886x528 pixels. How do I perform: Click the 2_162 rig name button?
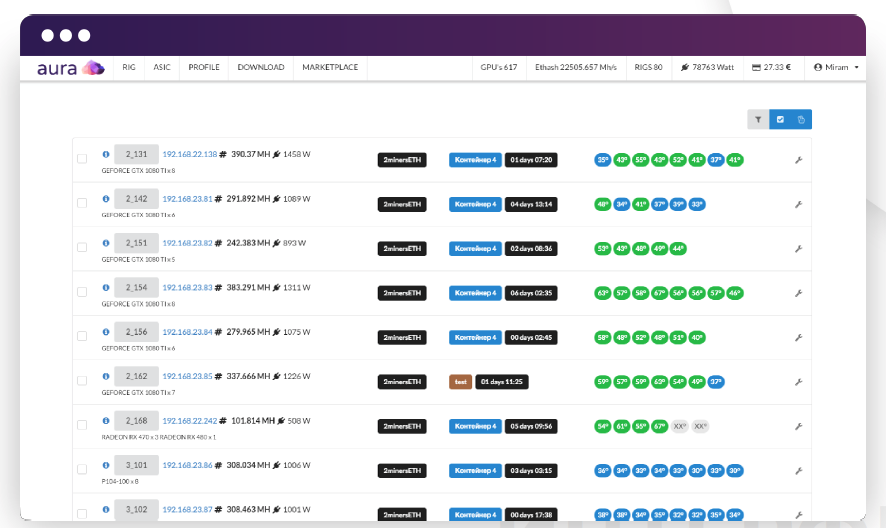[136, 376]
